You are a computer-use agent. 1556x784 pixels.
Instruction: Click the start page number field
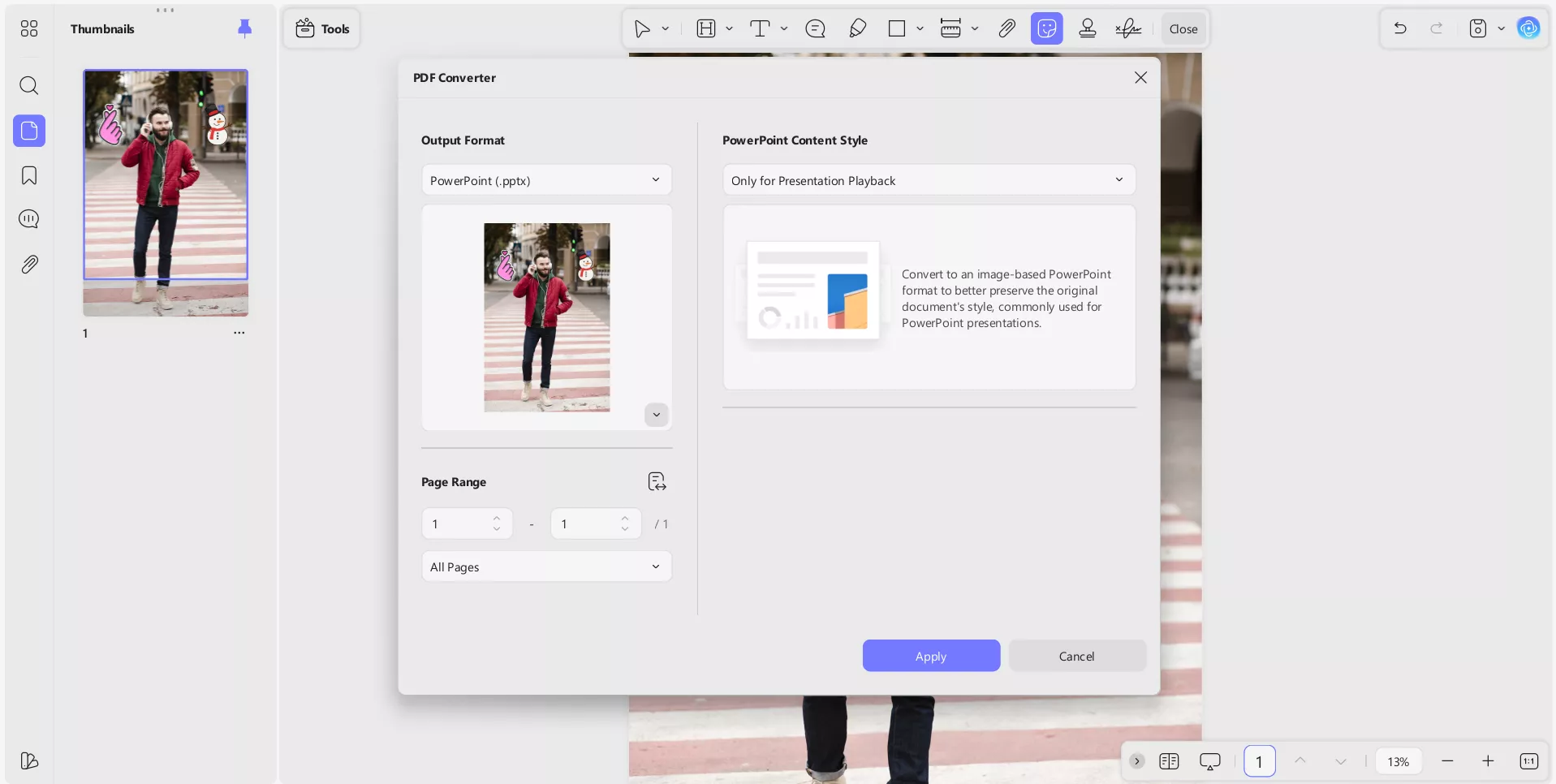click(x=459, y=524)
